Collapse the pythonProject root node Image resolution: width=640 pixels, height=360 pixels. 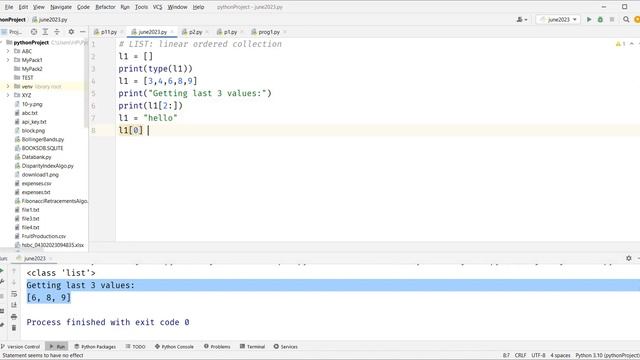point(1,42)
